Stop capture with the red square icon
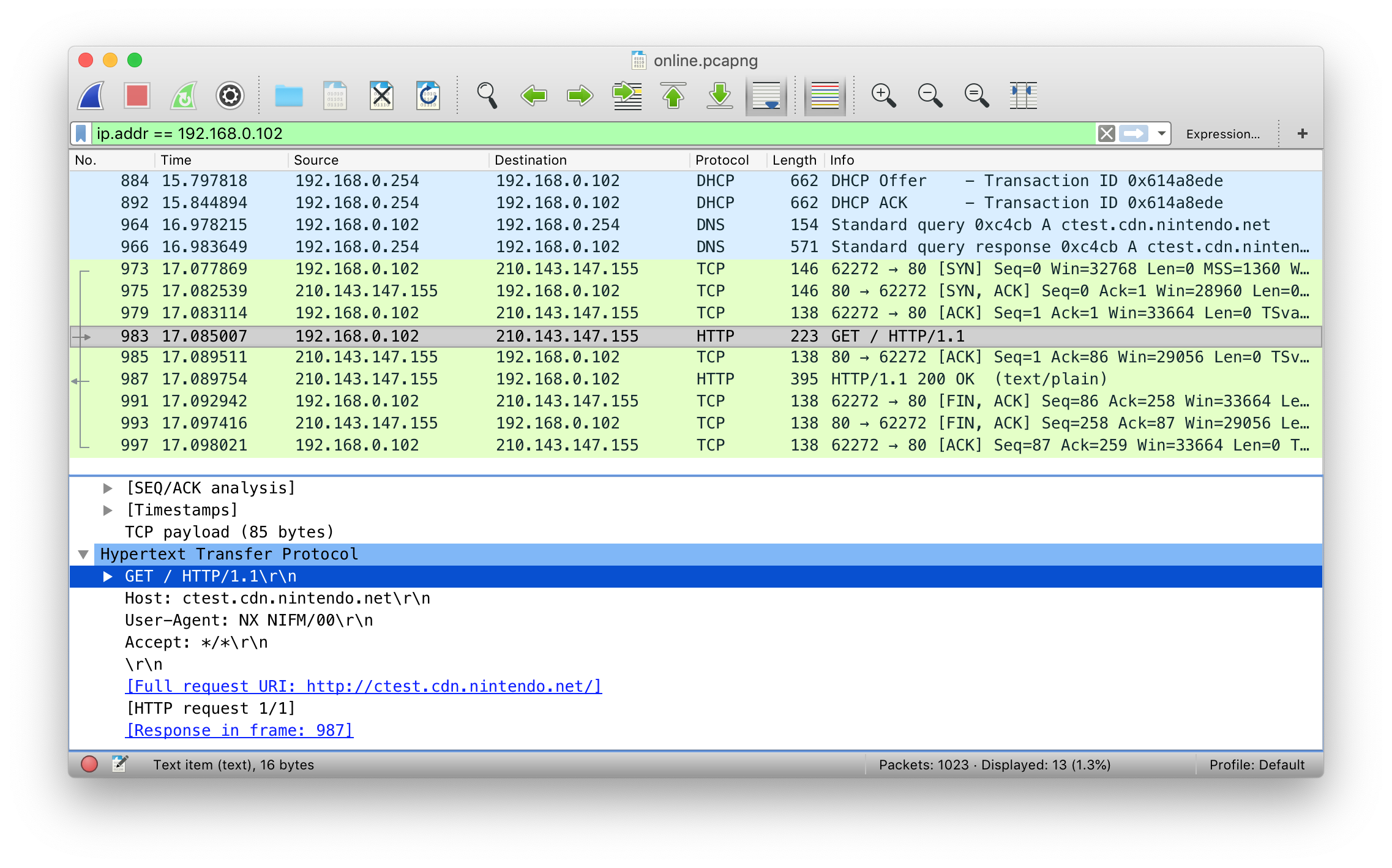 tap(137, 96)
